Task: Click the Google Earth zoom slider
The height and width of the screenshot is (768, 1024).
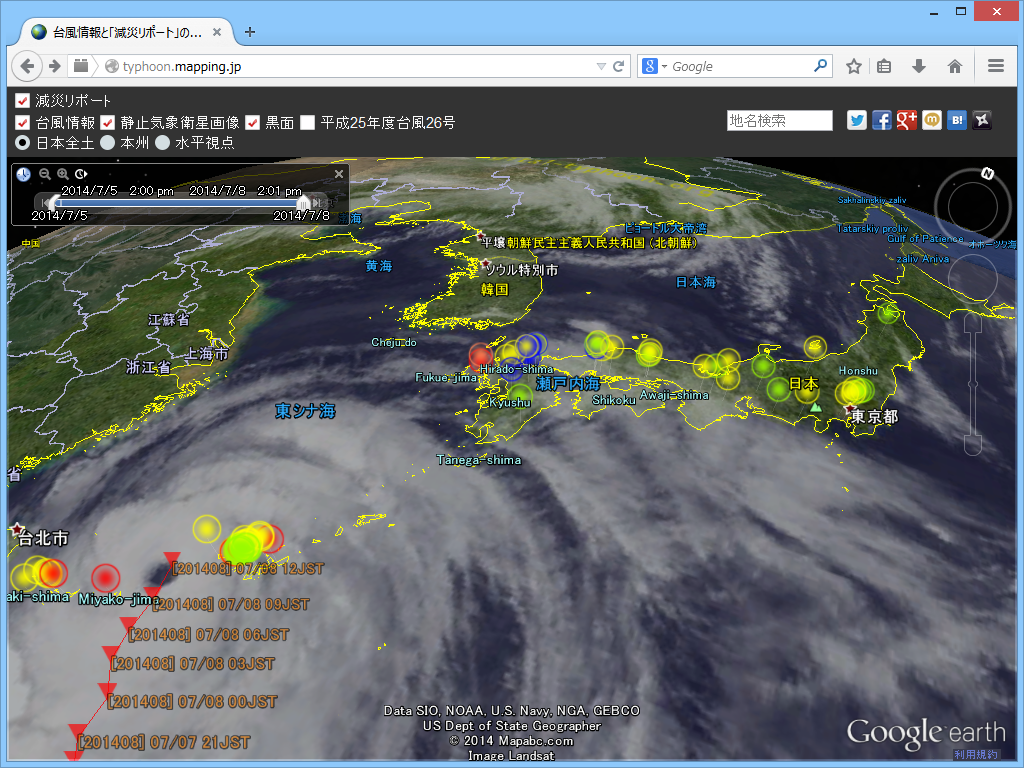Action: click(973, 385)
